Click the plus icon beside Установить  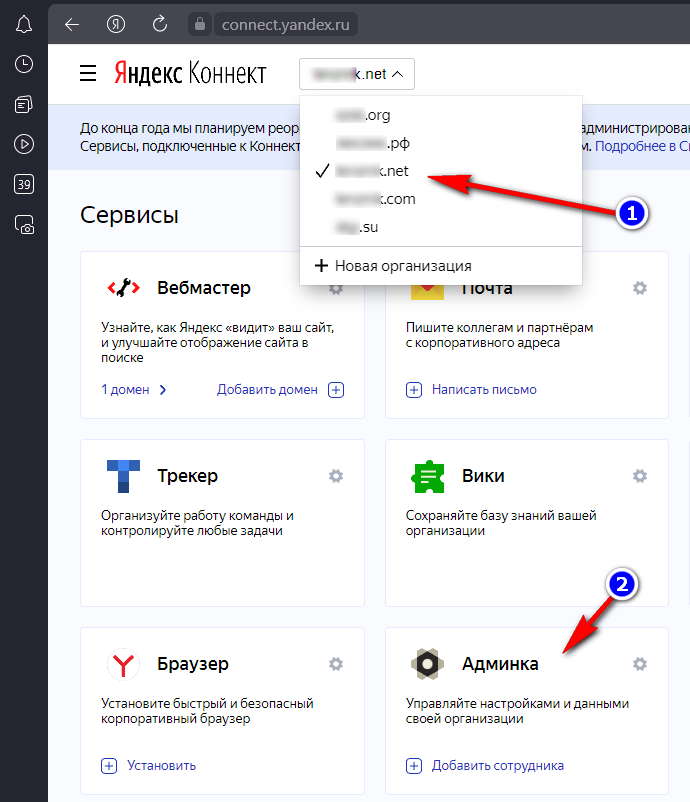tap(108, 766)
